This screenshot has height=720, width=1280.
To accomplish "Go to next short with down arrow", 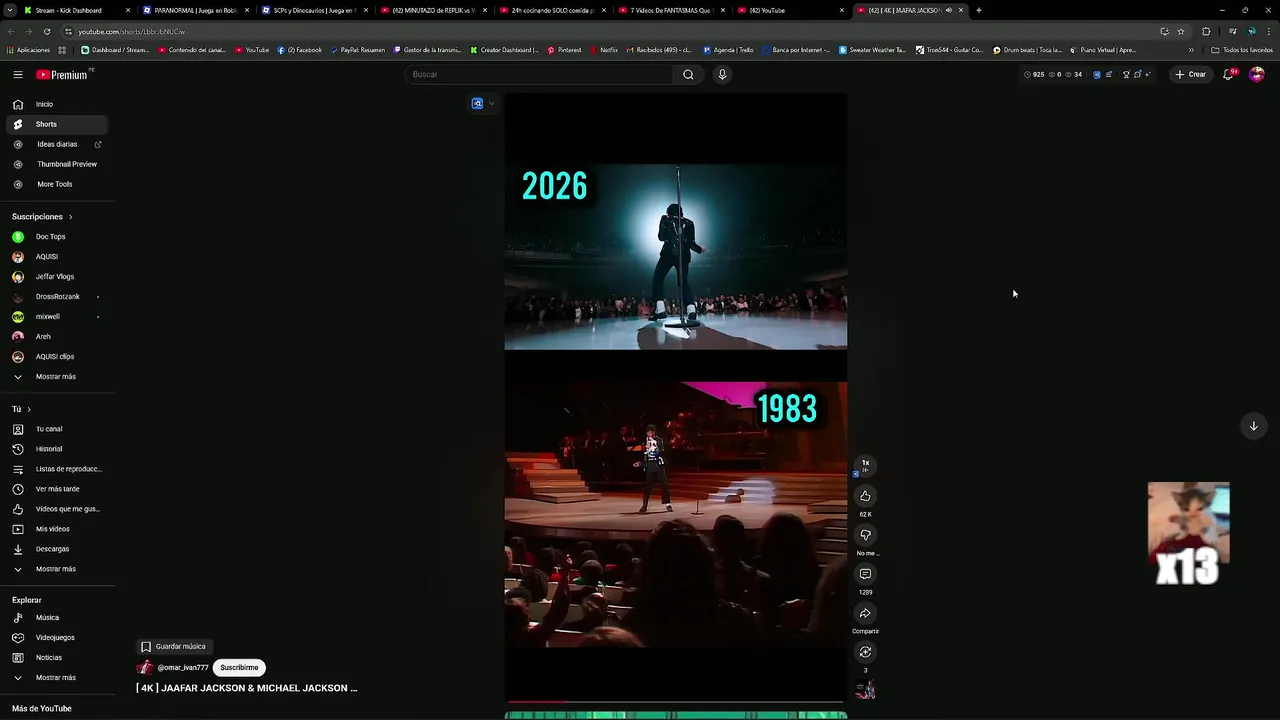I will click(x=1253, y=426).
